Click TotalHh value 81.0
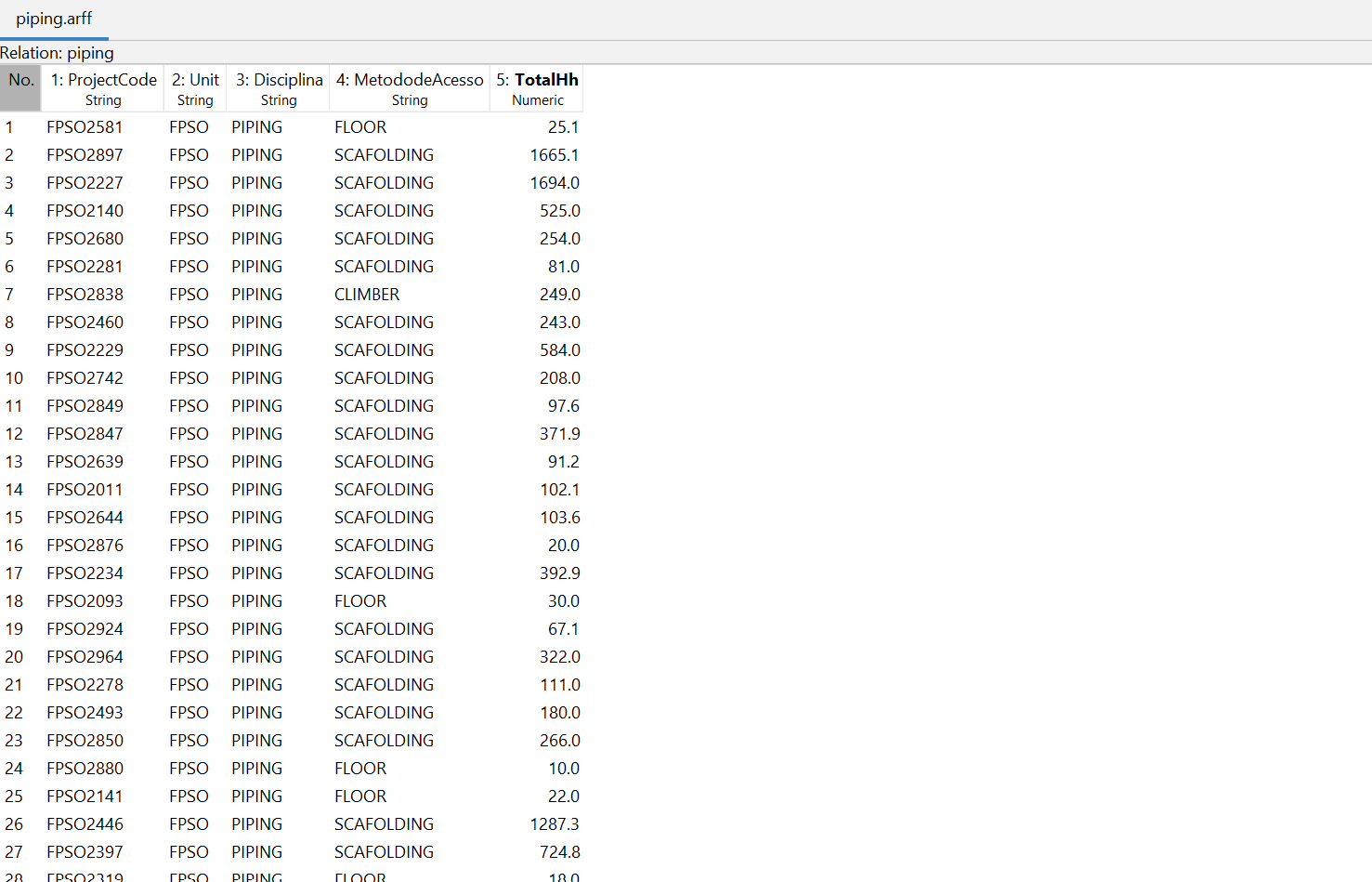The height and width of the screenshot is (882, 1372). tap(563, 267)
